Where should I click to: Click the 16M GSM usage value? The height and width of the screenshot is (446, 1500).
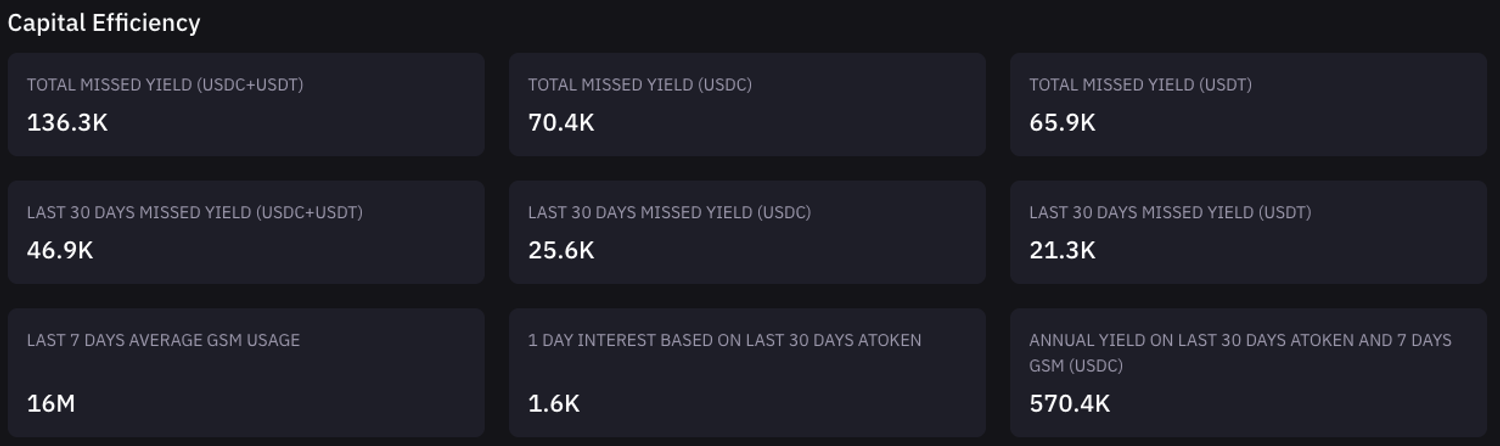[x=51, y=404]
